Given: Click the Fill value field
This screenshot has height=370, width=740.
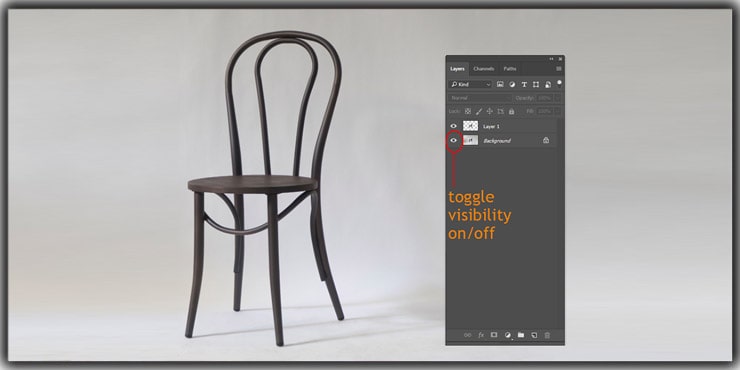Looking at the screenshot, I should [544, 111].
